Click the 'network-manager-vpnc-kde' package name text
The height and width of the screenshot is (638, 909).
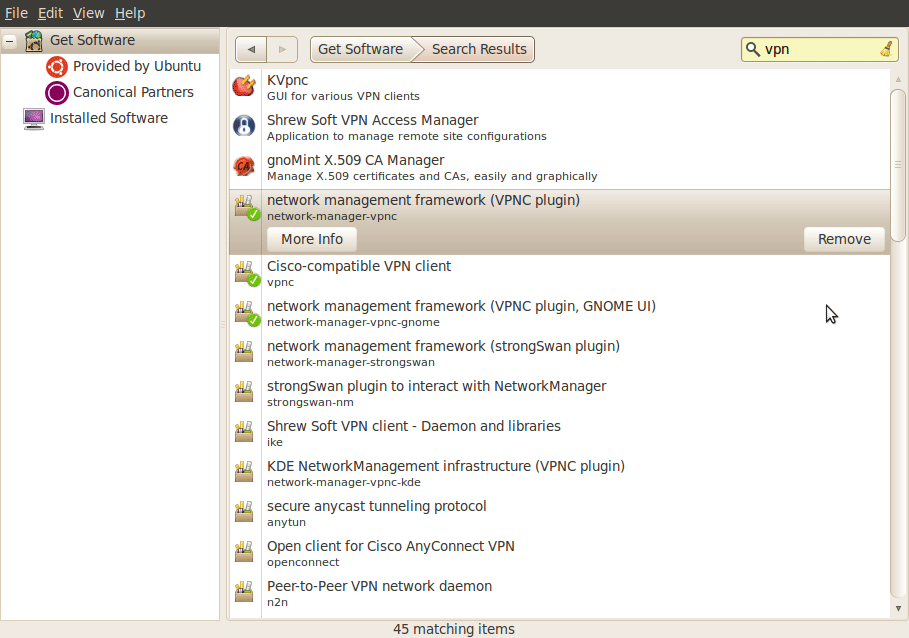click(344, 482)
